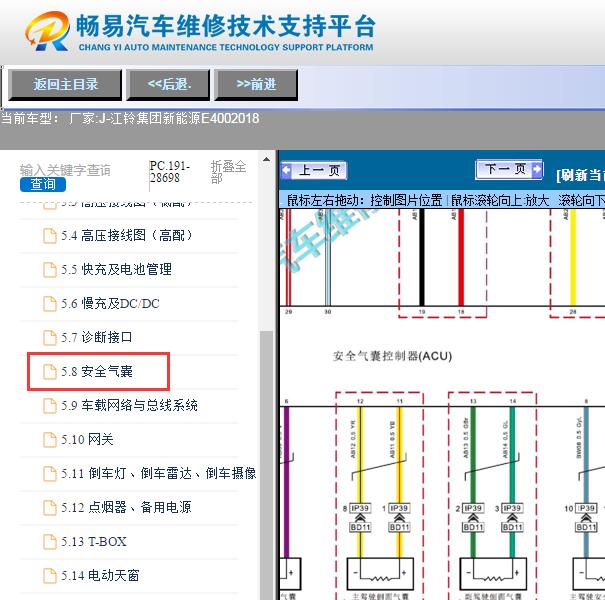This screenshot has height=600, width=605.
Task: Click left arrow icon on 上一页
Action: click(287, 170)
